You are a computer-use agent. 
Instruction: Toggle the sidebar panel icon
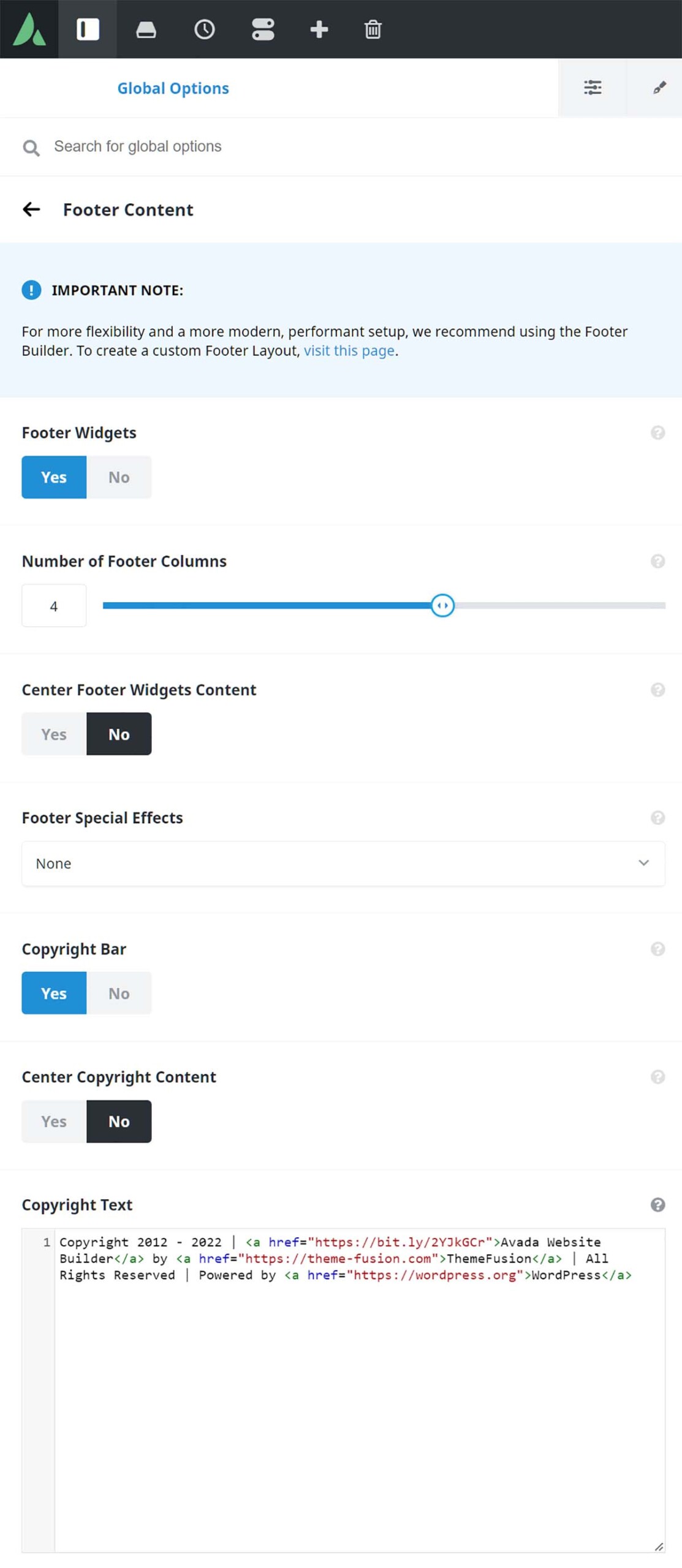(x=88, y=29)
